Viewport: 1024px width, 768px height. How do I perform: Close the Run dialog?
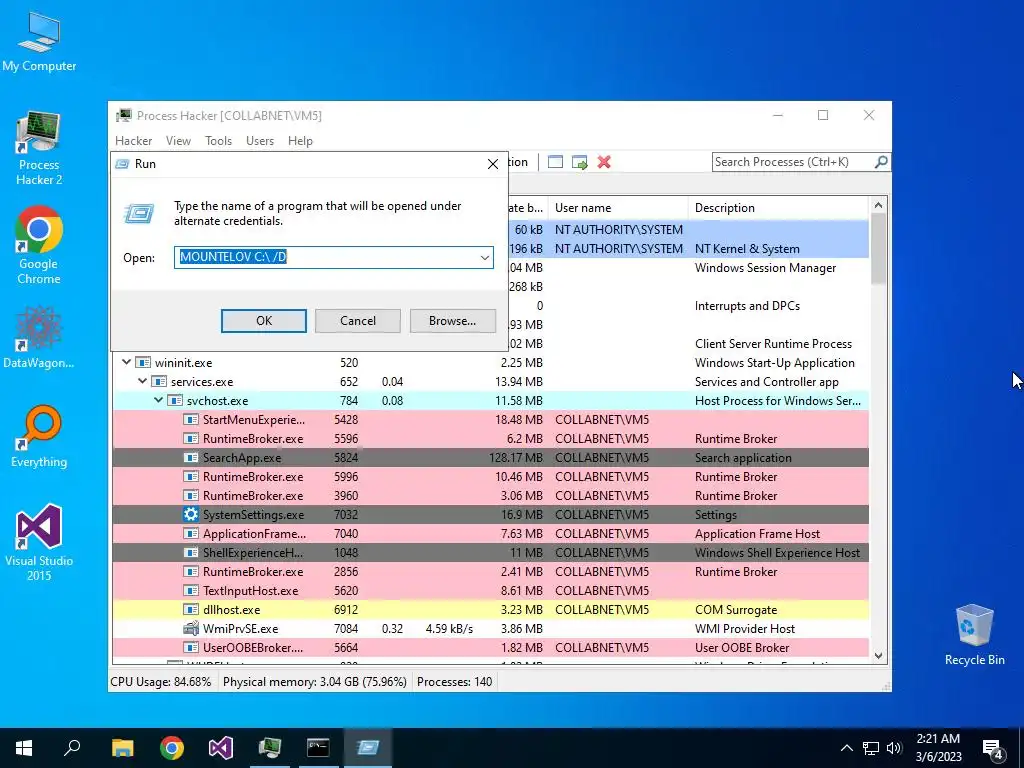point(493,164)
